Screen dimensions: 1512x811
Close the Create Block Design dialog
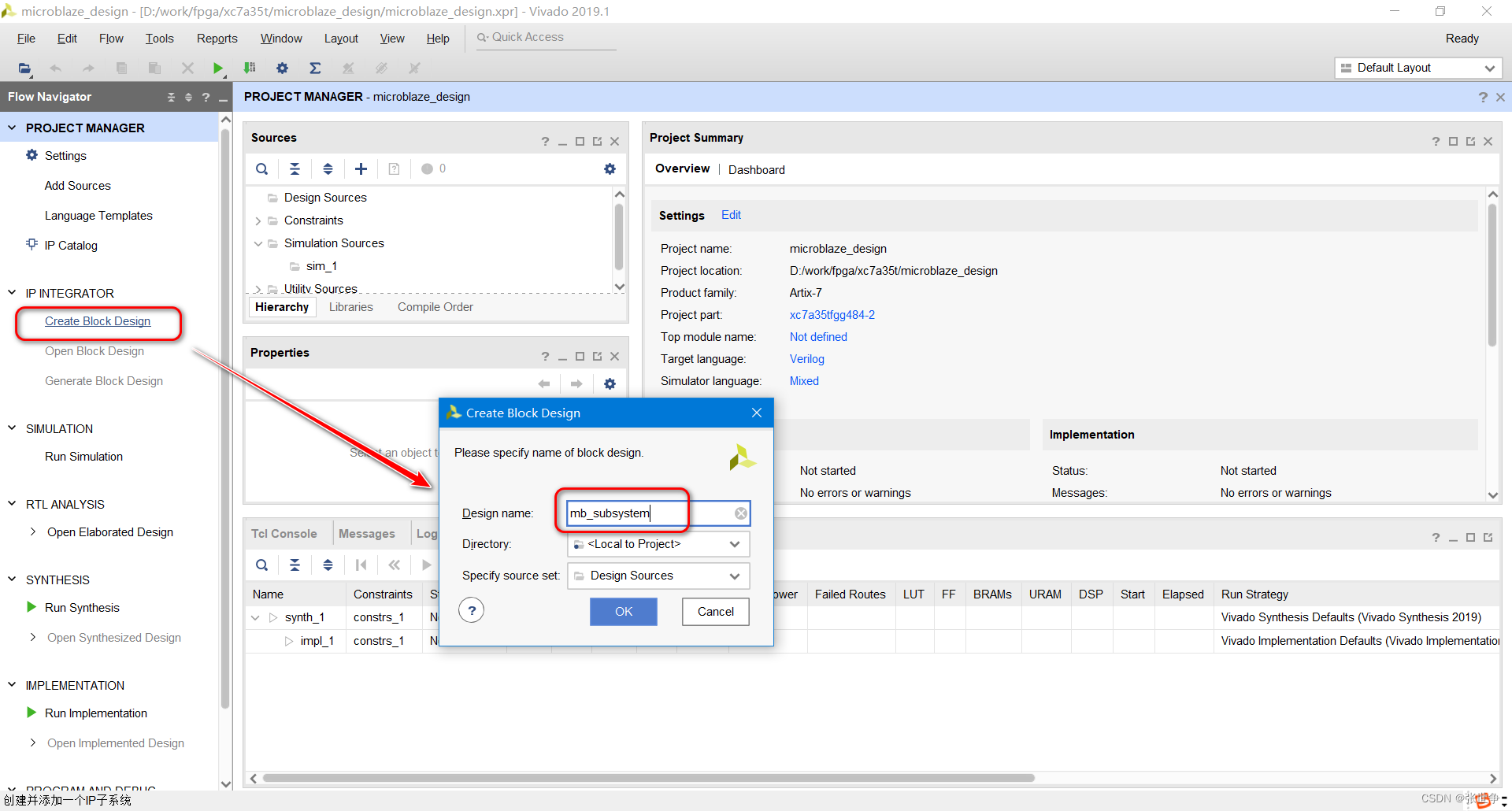[757, 413]
